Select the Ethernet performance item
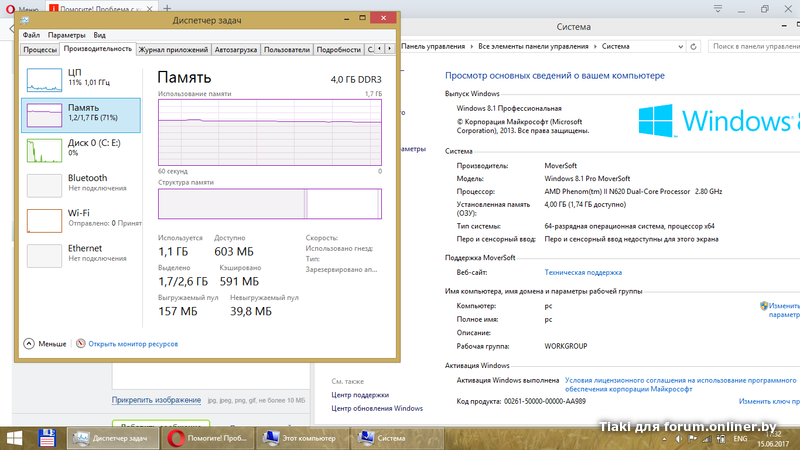Screen dimensions: 800x450 pyautogui.click(x=81, y=255)
